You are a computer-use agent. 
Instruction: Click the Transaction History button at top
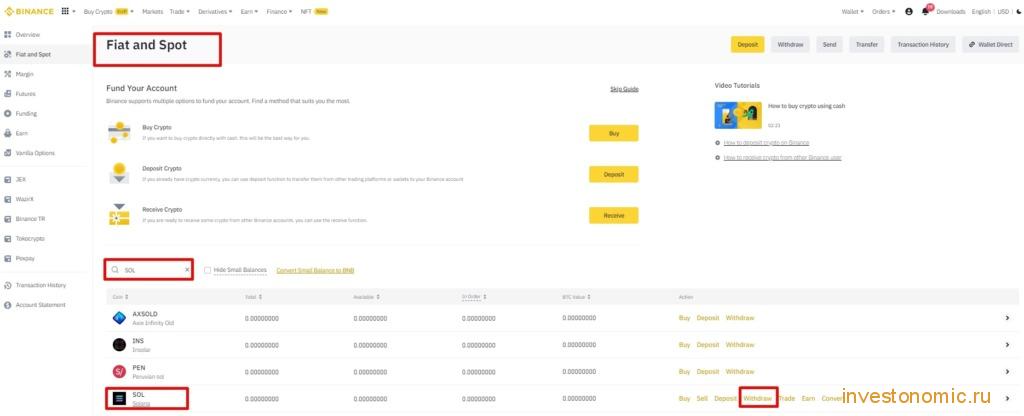pyautogui.click(x=923, y=44)
